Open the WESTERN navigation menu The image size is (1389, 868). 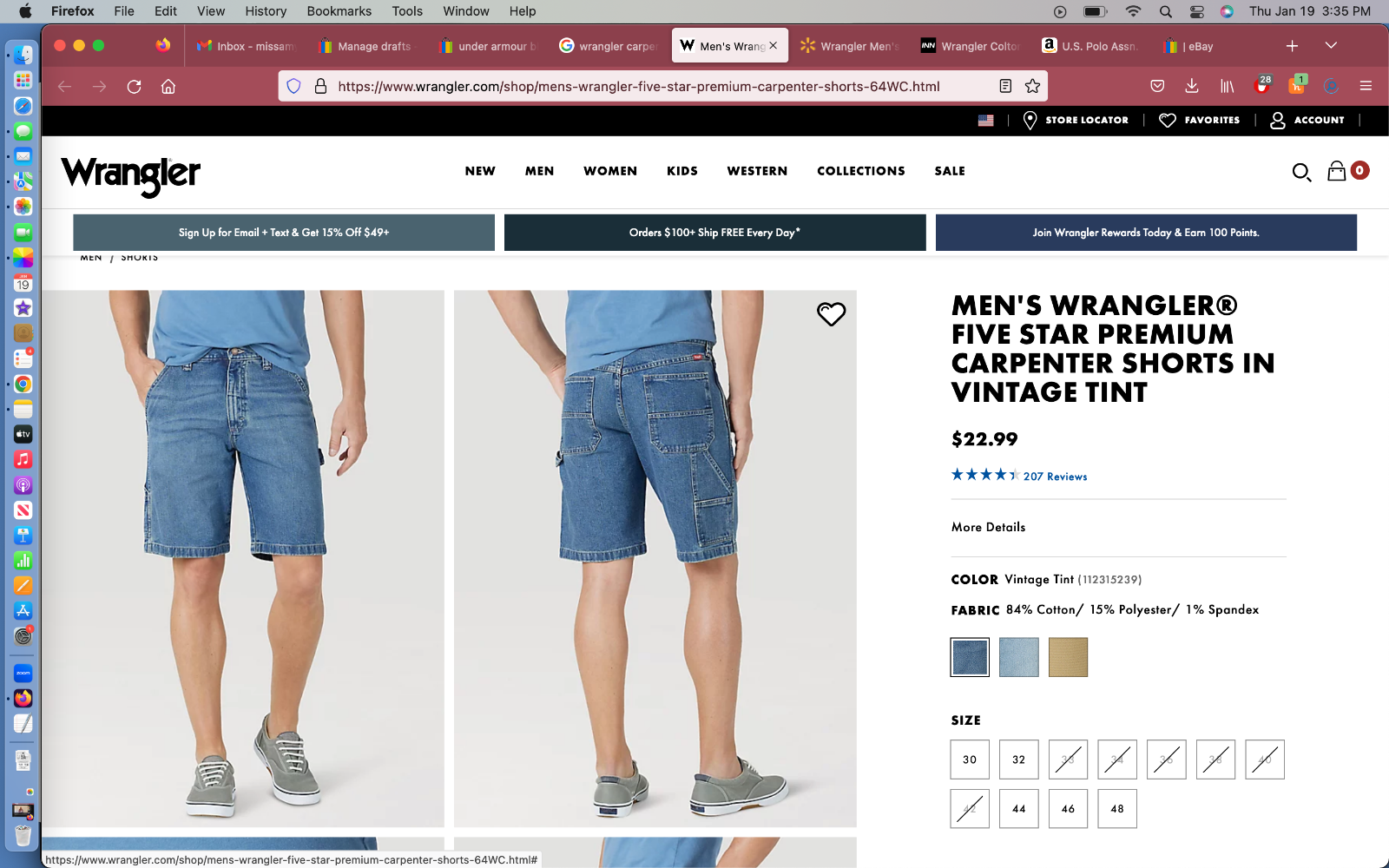pos(757,171)
